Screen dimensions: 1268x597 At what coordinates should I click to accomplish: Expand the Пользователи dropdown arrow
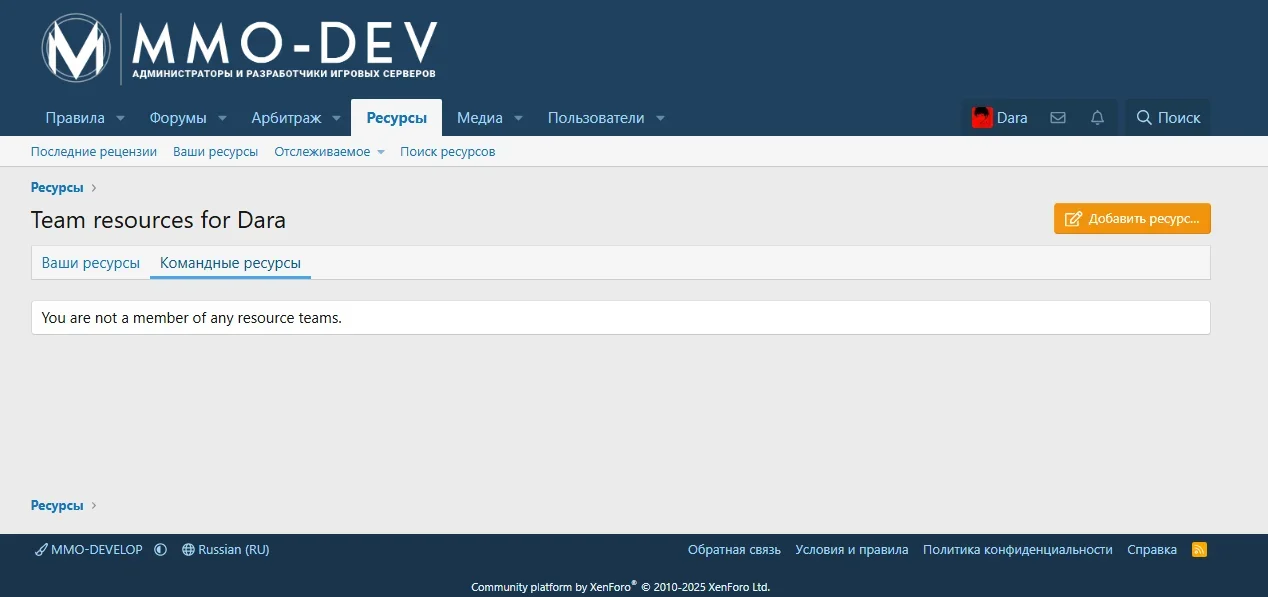(660, 118)
